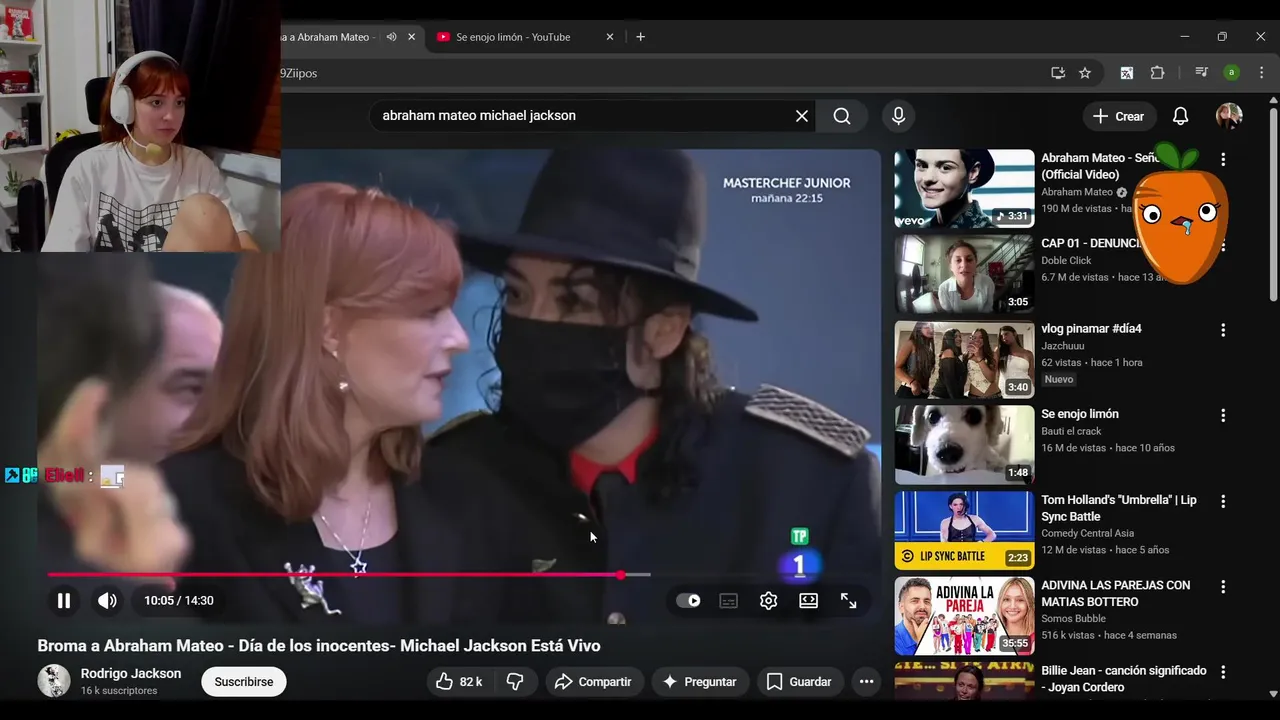Open Rodrigo Jackson channel name link
1280x720 pixels.
pos(131,674)
